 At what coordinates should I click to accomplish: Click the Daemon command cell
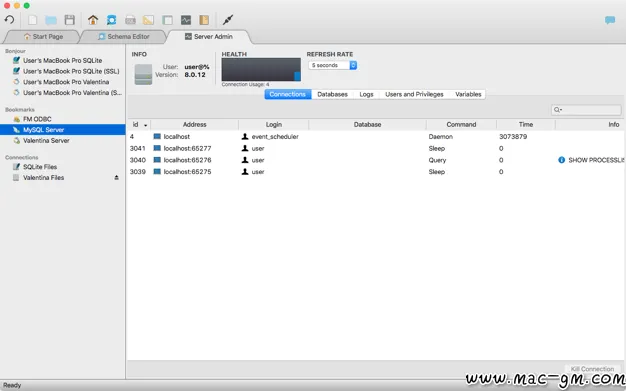coord(440,137)
